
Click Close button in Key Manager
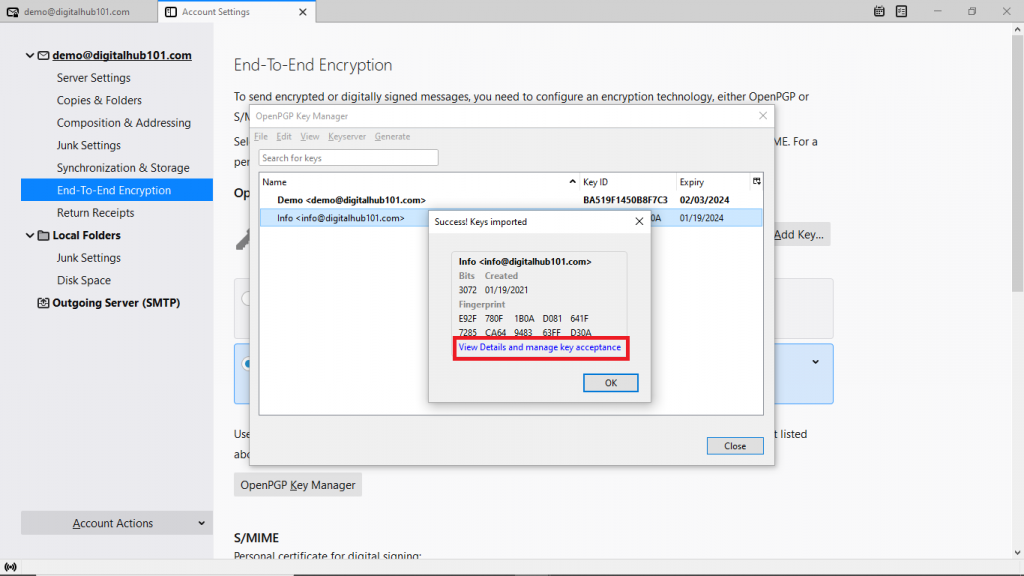pyautogui.click(x=735, y=446)
